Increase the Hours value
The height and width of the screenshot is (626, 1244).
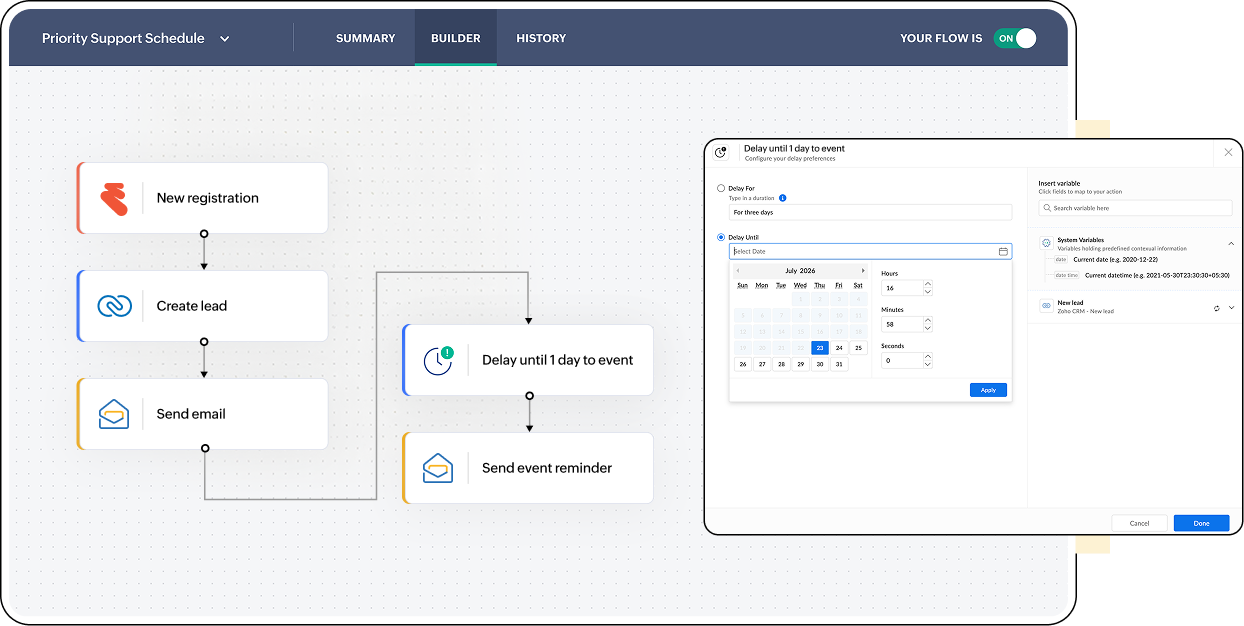point(928,284)
